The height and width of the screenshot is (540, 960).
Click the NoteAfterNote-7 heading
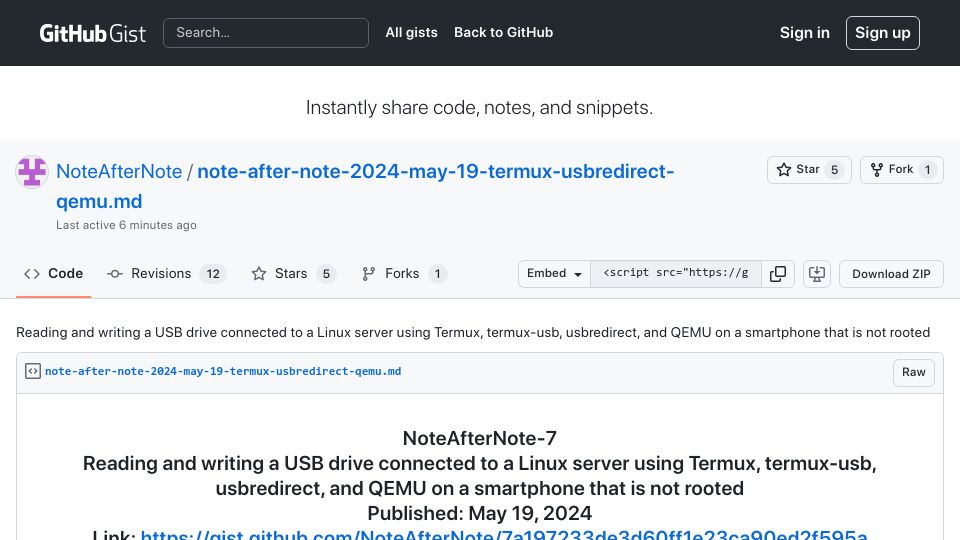[x=479, y=438]
